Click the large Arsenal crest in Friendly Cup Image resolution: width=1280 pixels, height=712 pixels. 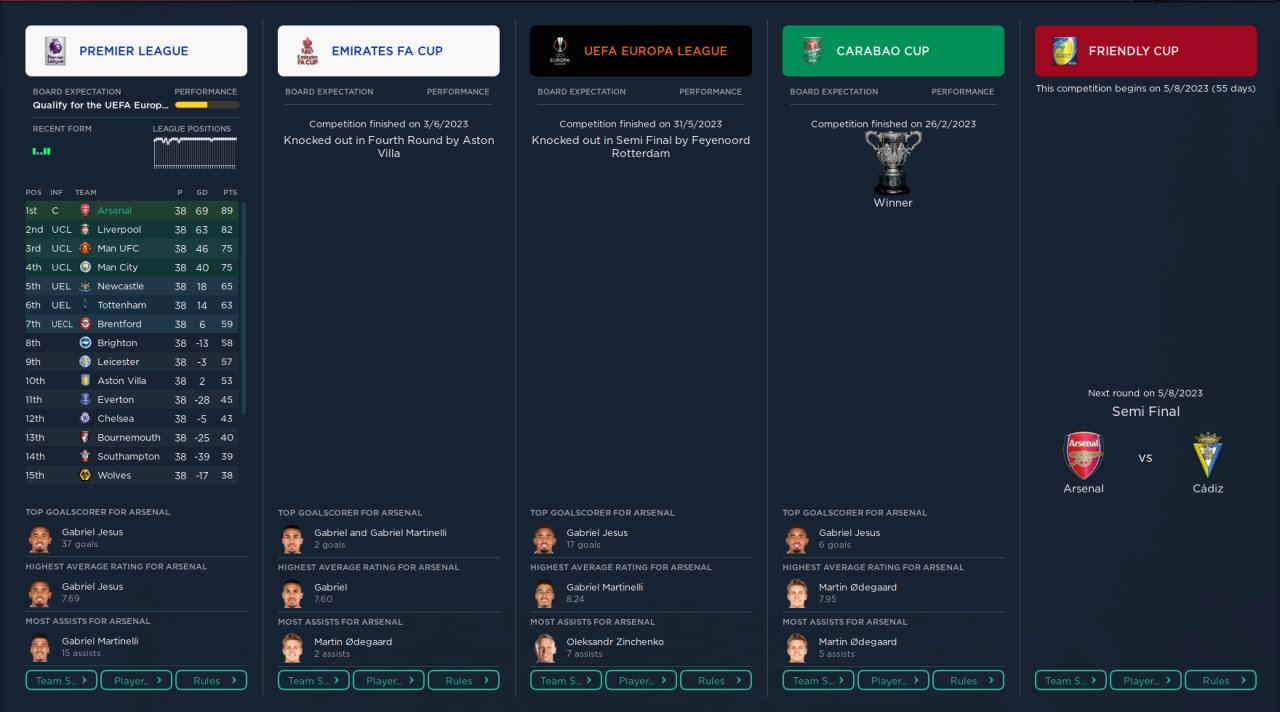[1083, 455]
